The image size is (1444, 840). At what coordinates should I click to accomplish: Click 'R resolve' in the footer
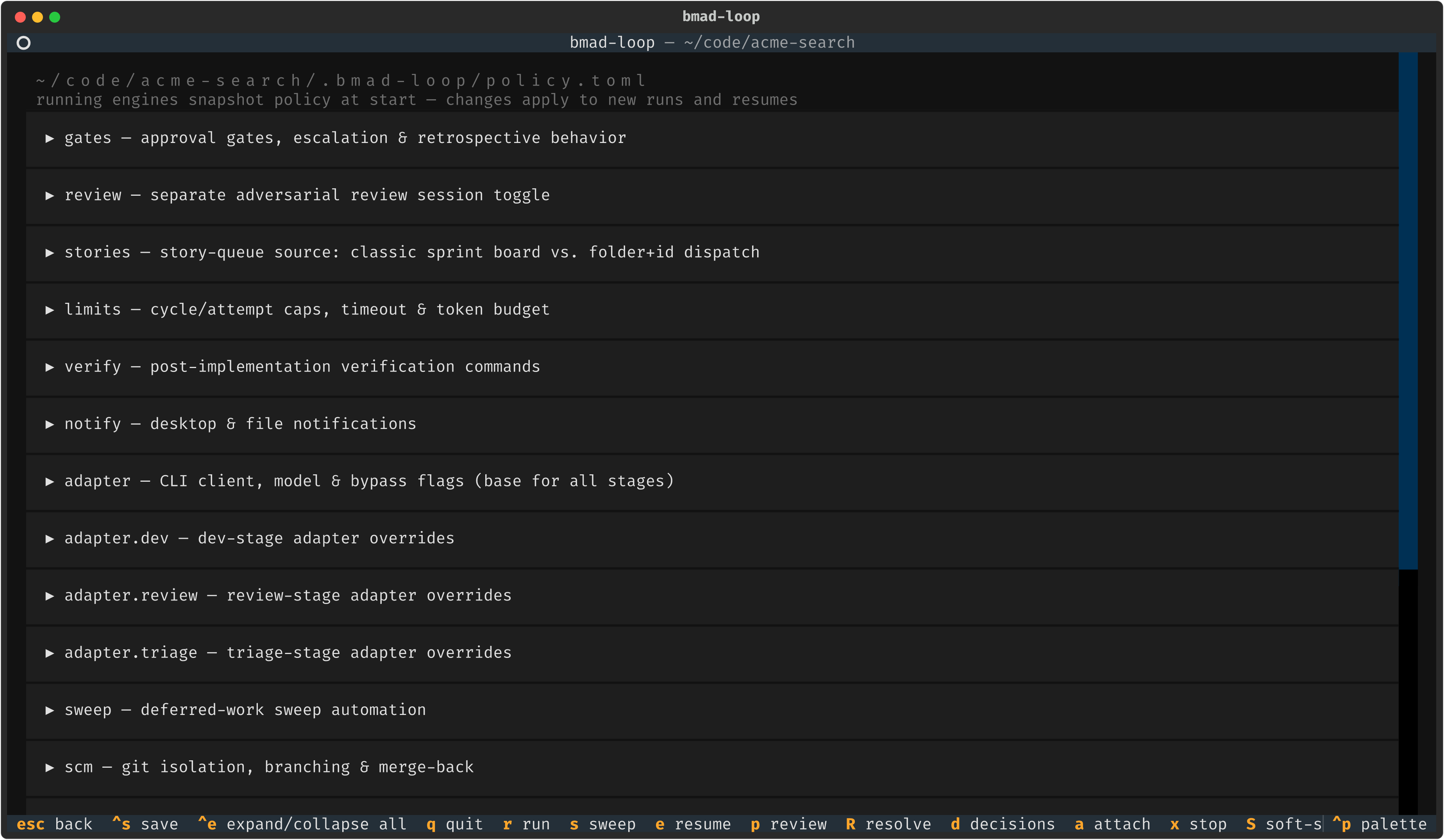coord(888,824)
